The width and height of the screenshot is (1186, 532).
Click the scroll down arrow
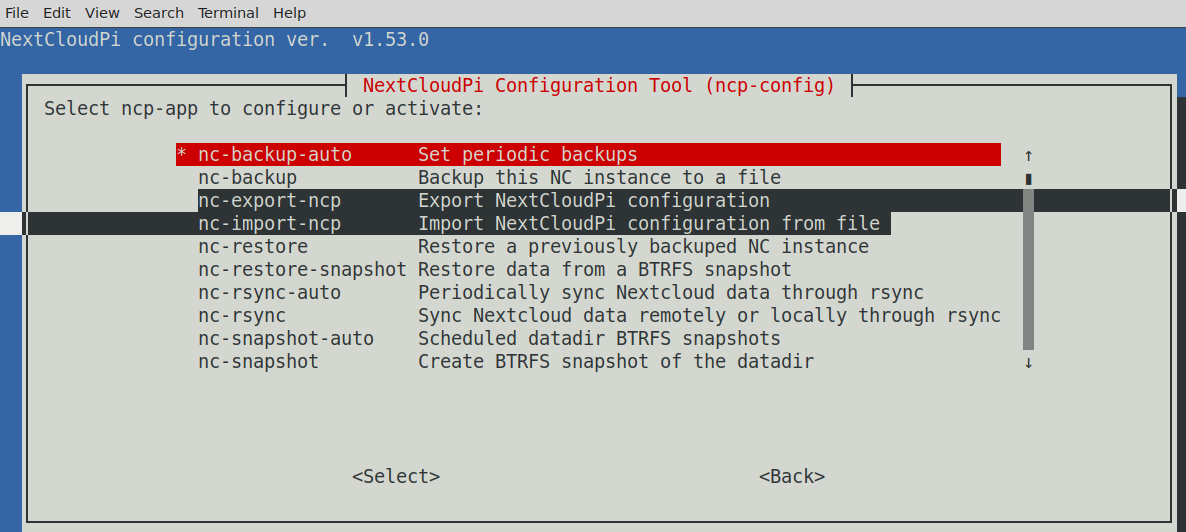click(1028, 362)
